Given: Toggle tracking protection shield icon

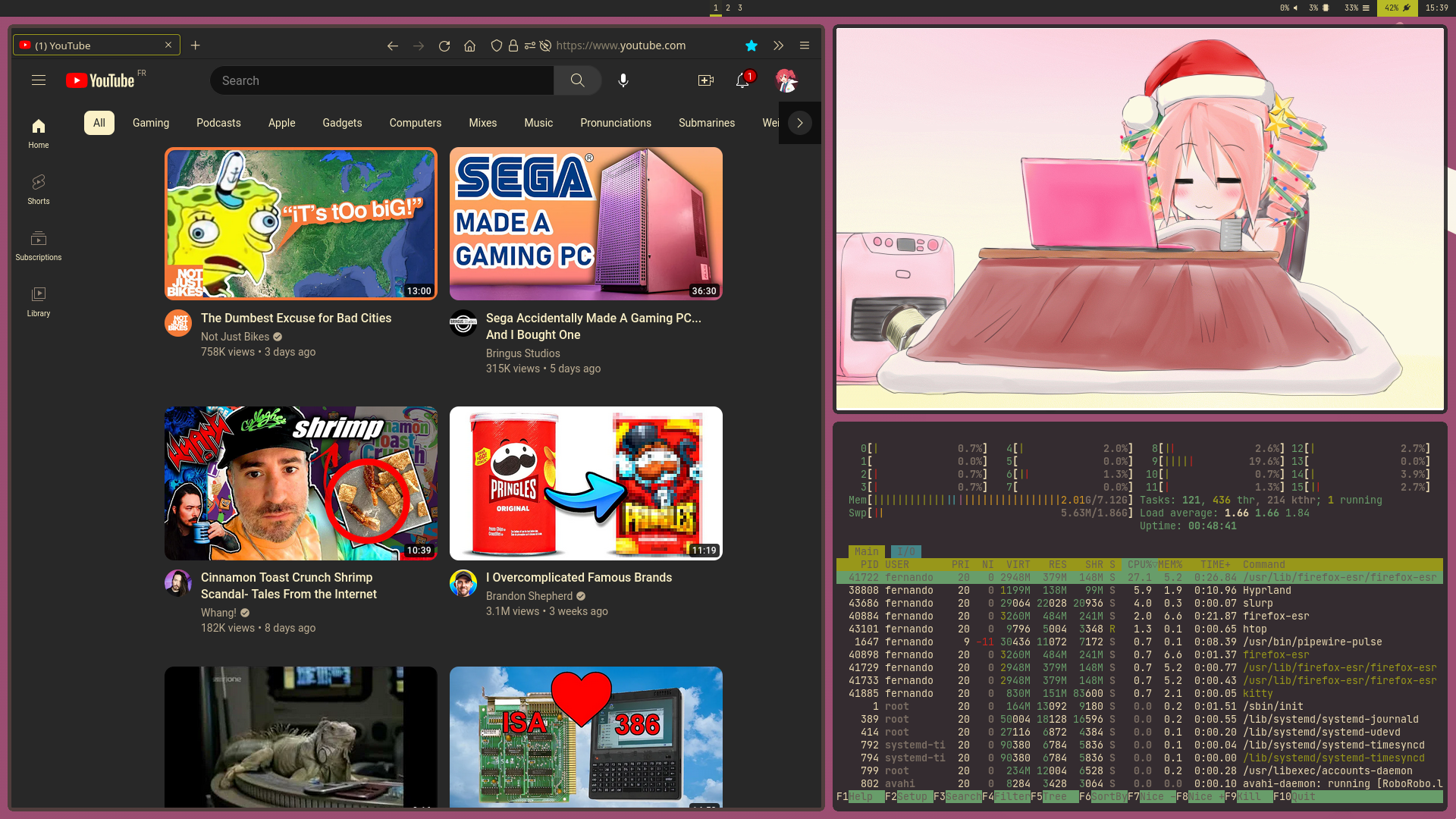Looking at the screenshot, I should point(496,45).
